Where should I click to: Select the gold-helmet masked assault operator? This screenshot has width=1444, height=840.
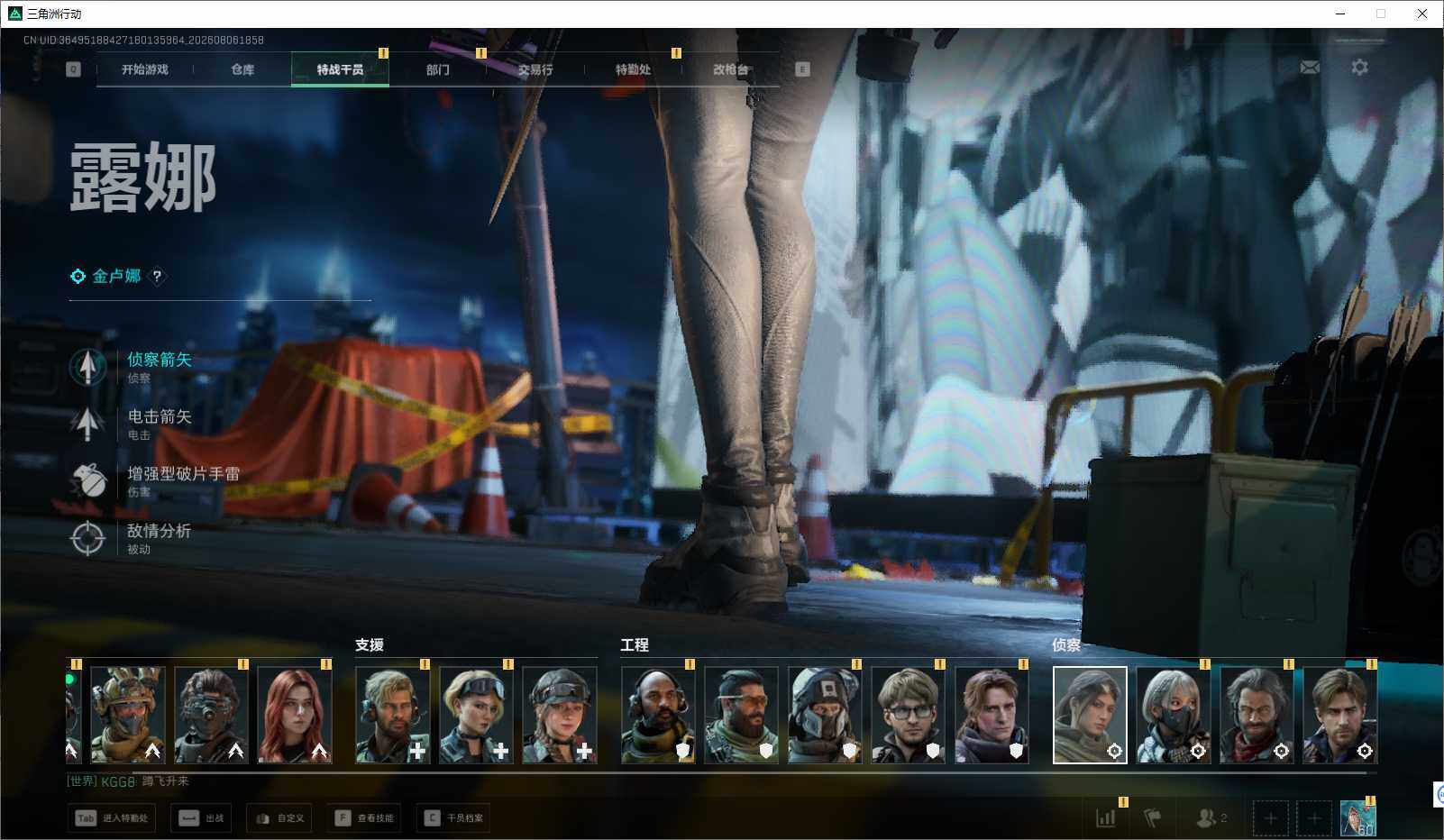pos(128,715)
